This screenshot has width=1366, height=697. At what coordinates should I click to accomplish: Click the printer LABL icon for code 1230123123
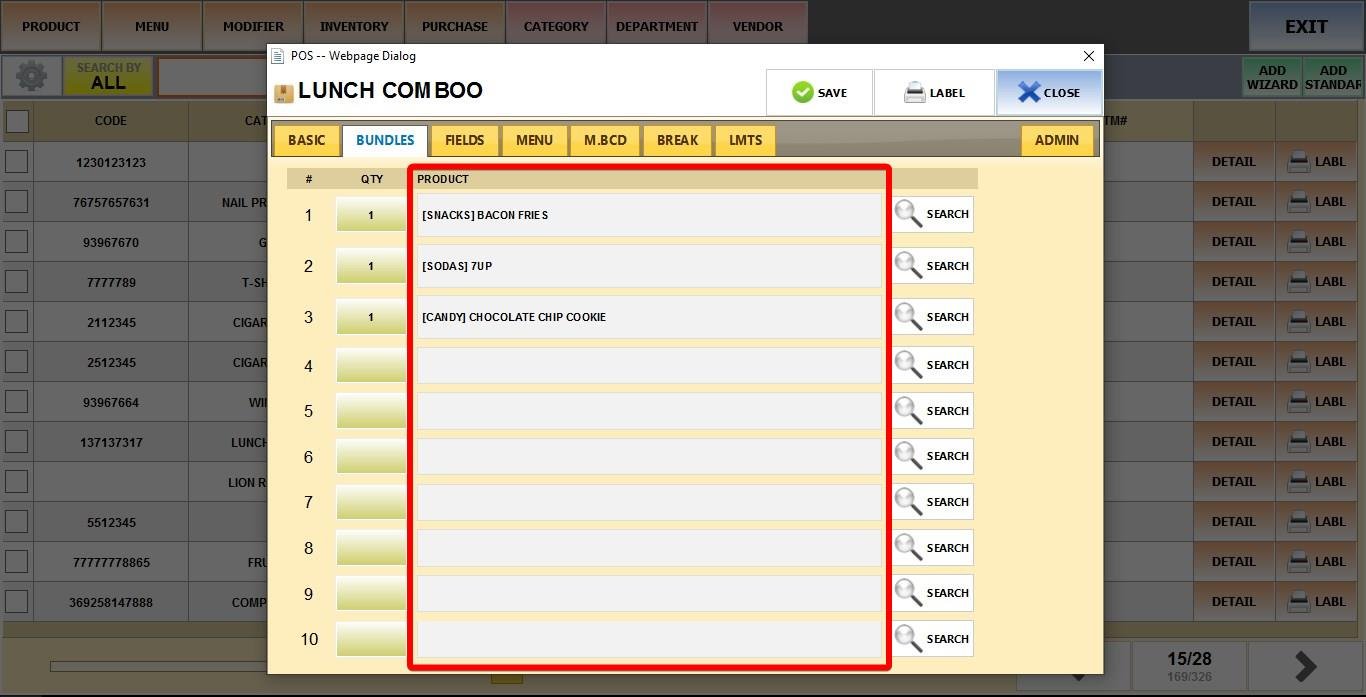(x=1299, y=162)
